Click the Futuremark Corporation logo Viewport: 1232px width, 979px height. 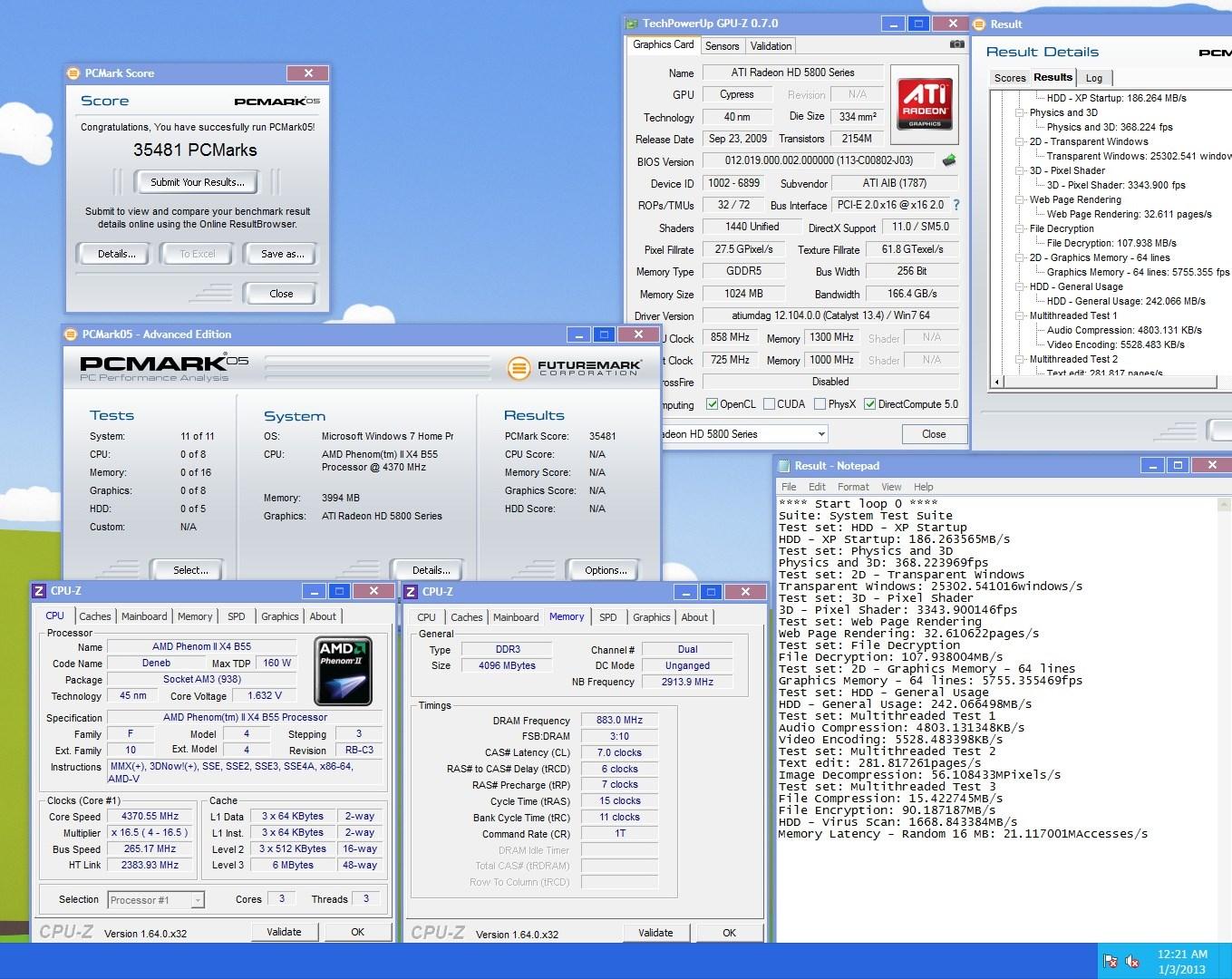pyautogui.click(x=574, y=367)
